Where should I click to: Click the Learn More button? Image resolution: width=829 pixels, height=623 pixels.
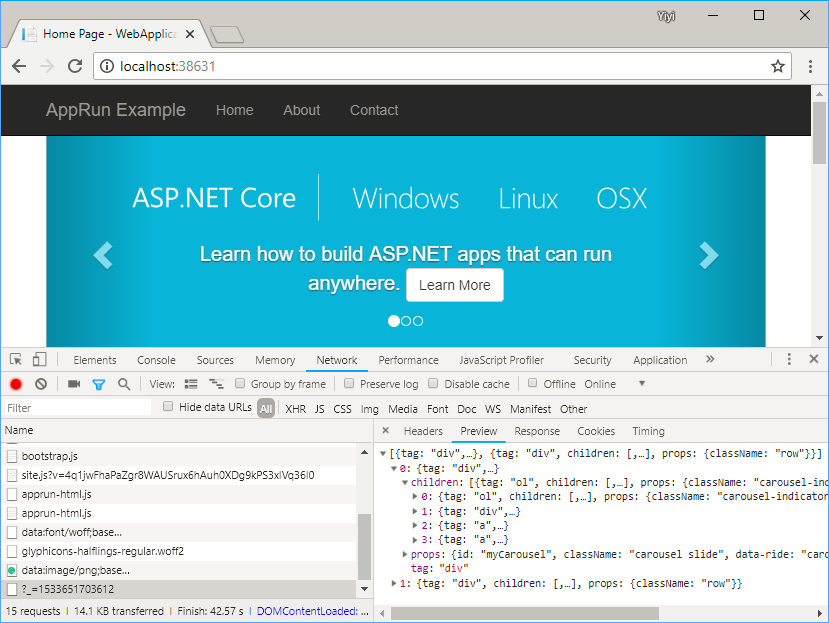454,285
